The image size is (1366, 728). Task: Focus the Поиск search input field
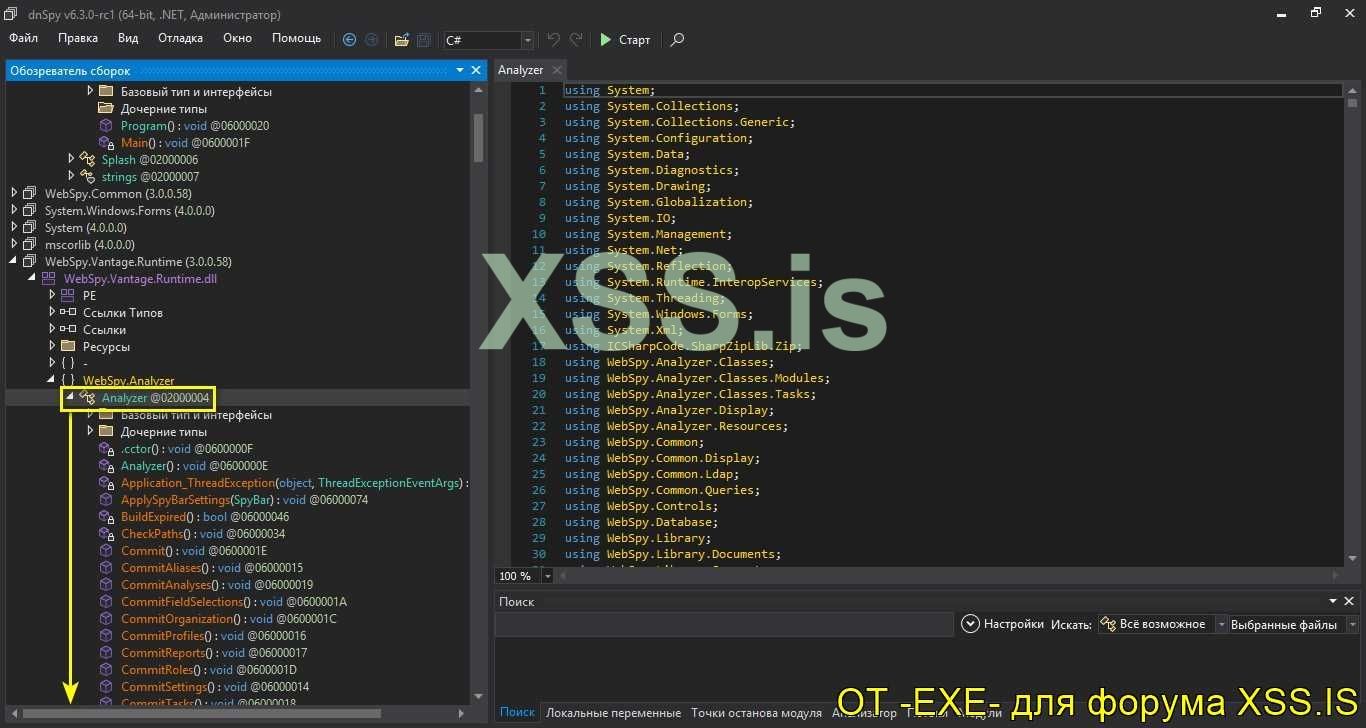point(724,624)
